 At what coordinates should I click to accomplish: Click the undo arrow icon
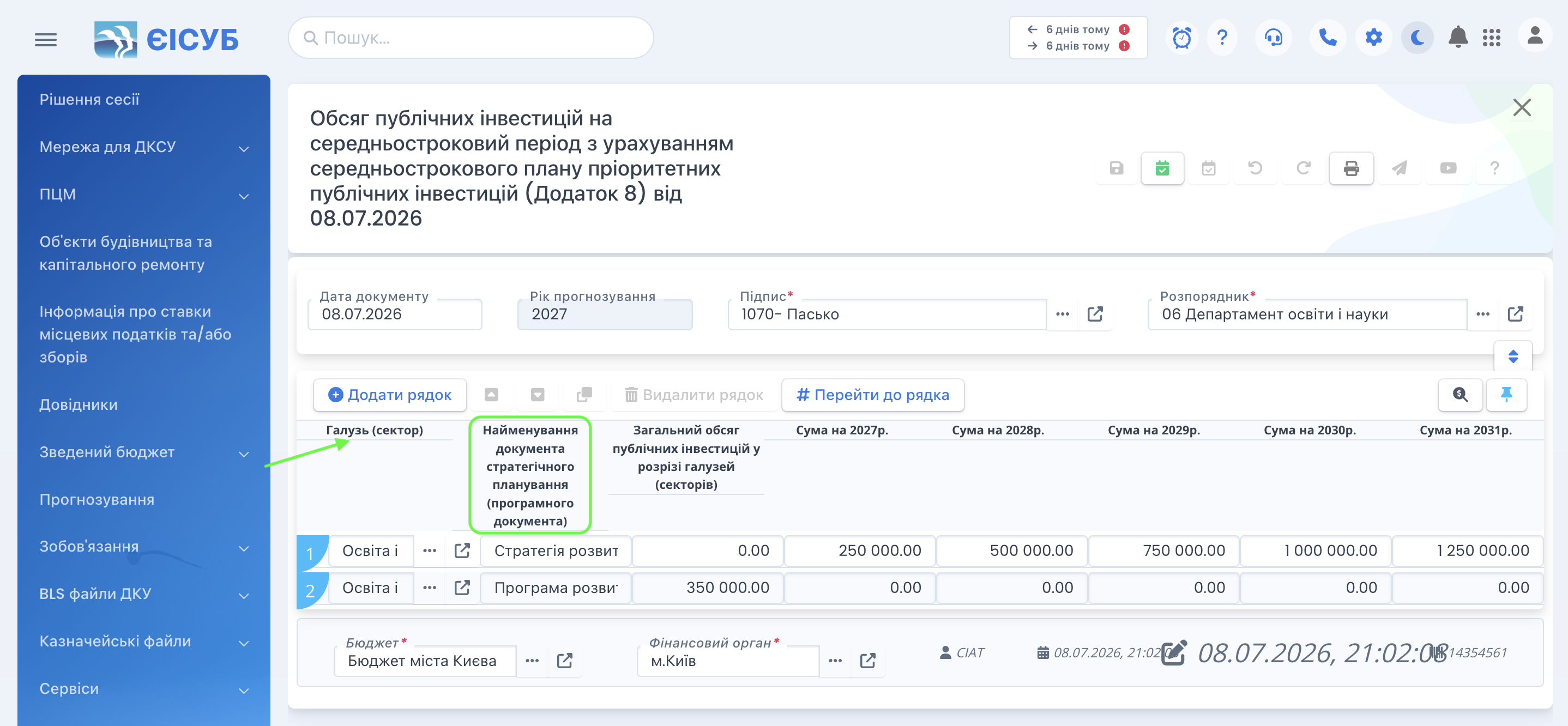coord(1255,168)
